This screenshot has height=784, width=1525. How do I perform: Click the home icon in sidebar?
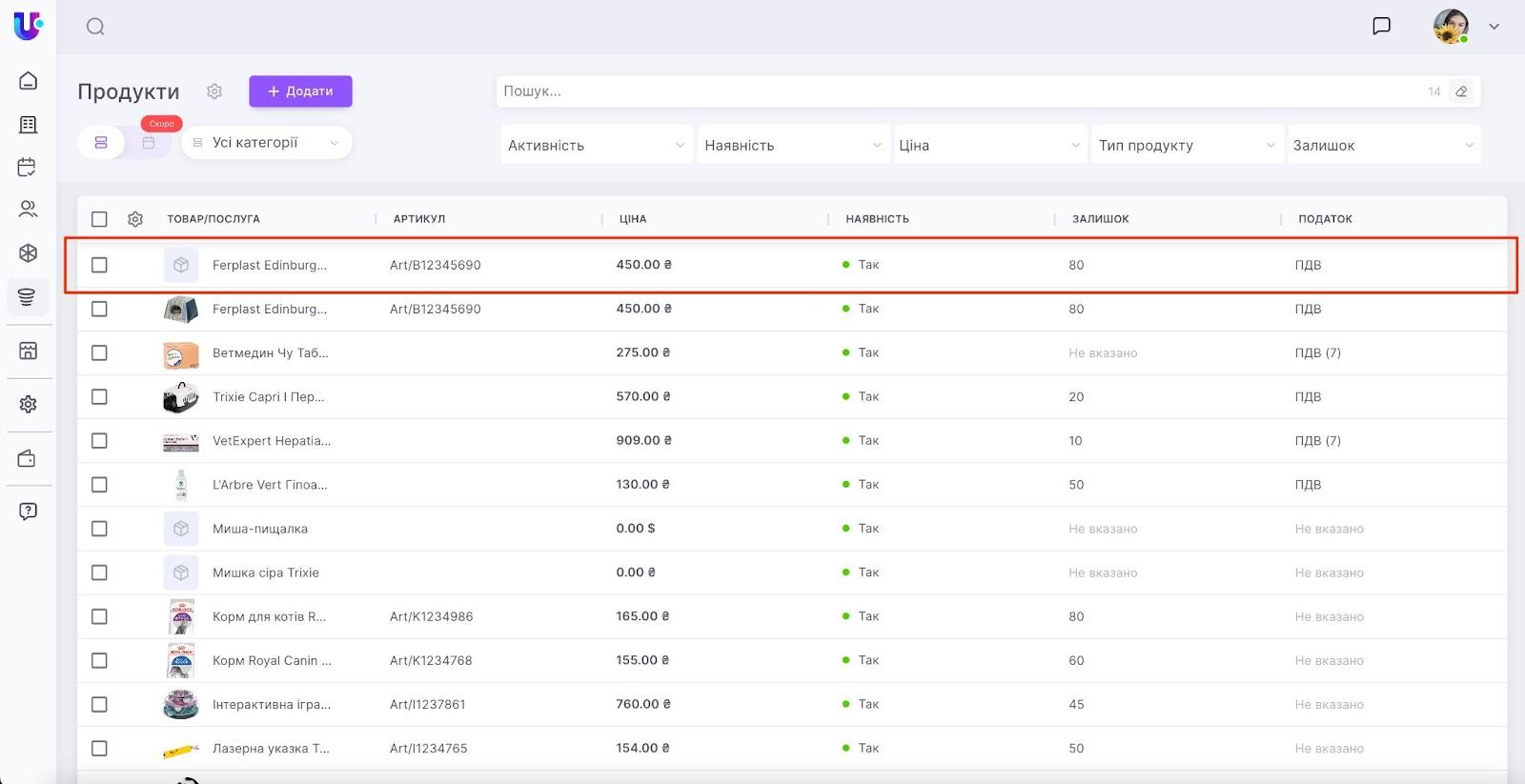(x=28, y=81)
